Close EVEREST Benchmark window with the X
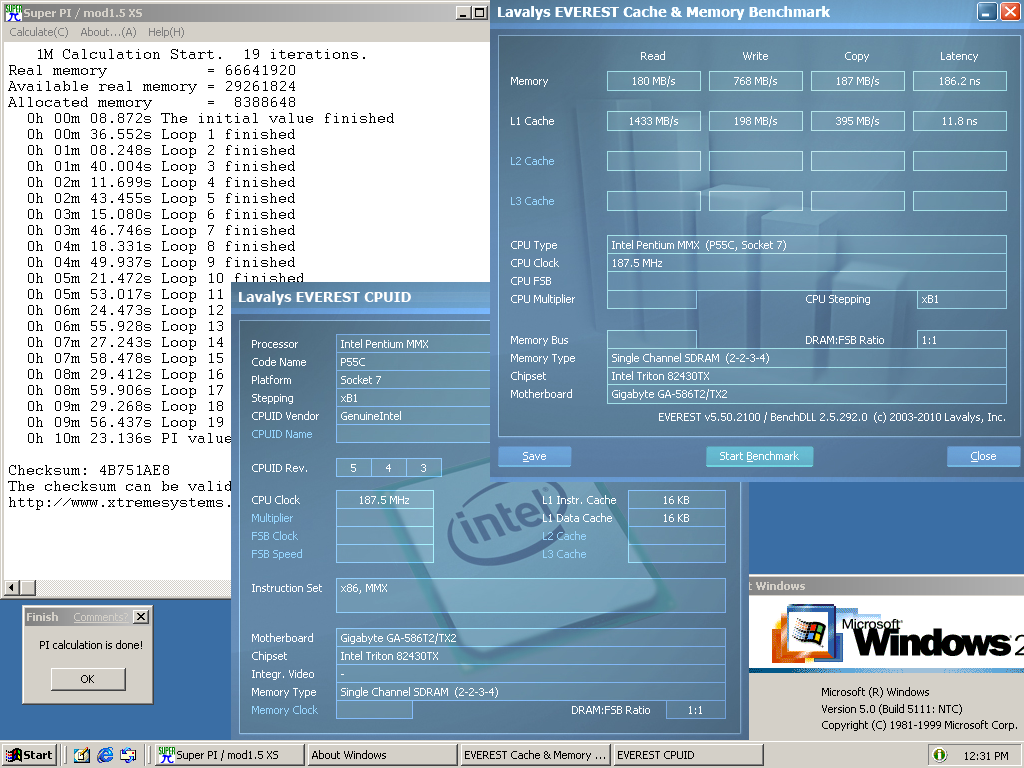Screen dimensions: 1024x768 pyautogui.click(x=1010, y=11)
